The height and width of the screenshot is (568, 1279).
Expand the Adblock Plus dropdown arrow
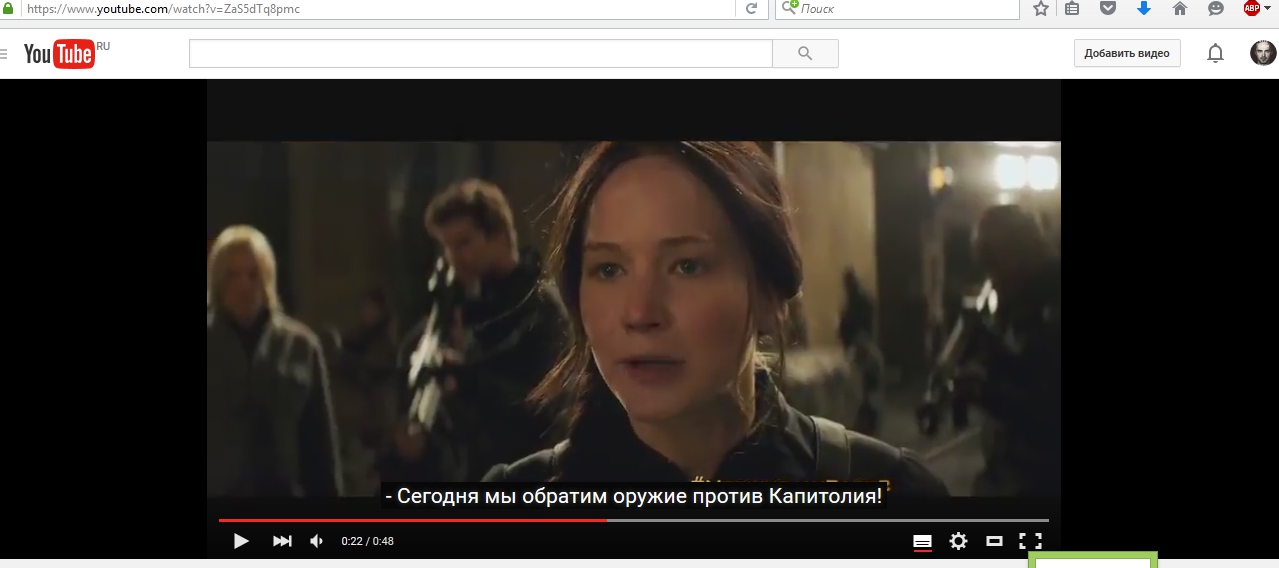coord(1267,8)
